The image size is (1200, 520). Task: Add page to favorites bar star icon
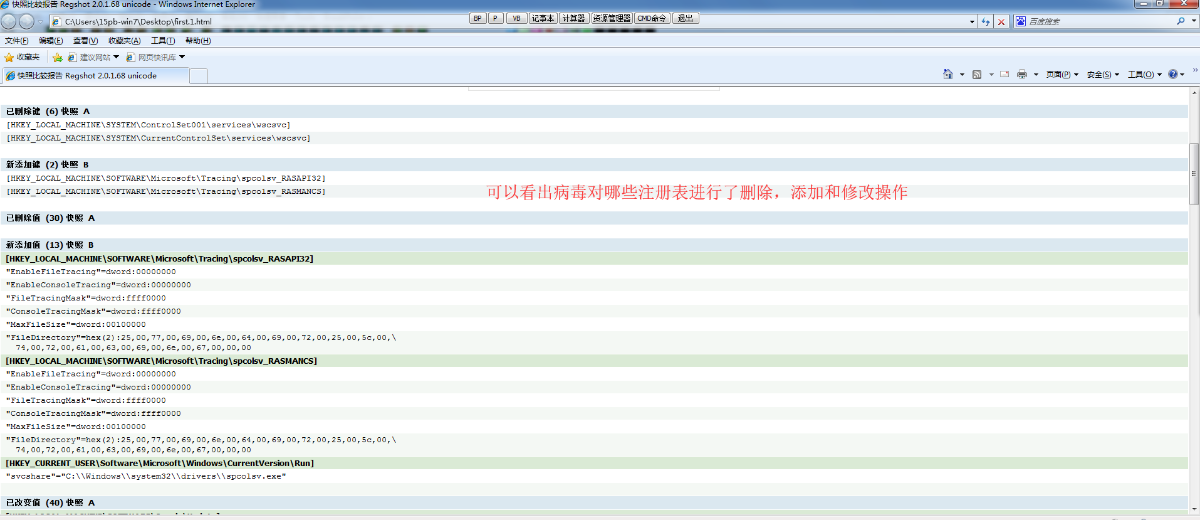[57, 57]
